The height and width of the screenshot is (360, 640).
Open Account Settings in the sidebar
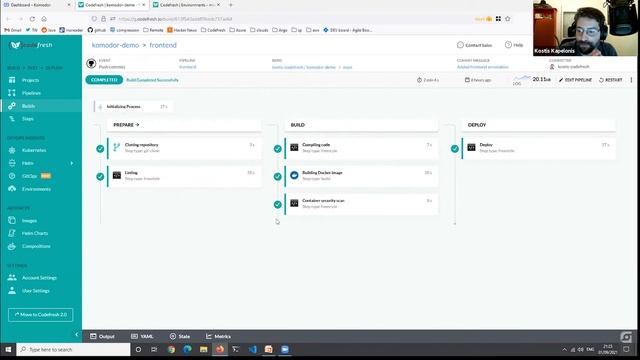click(39, 278)
